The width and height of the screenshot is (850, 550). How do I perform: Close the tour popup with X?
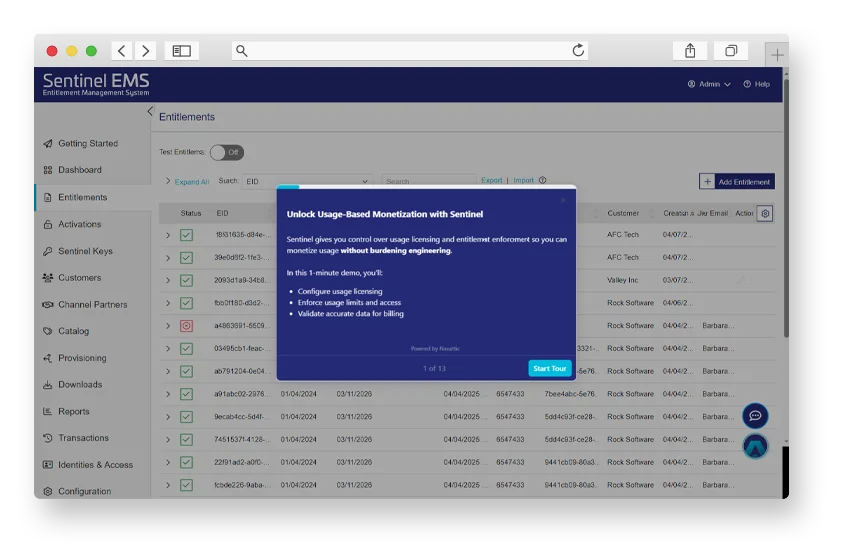coord(563,200)
